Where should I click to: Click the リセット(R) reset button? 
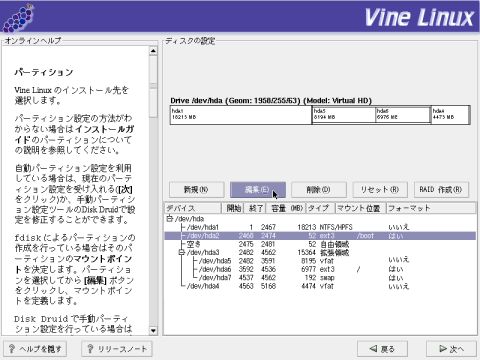tap(380, 190)
